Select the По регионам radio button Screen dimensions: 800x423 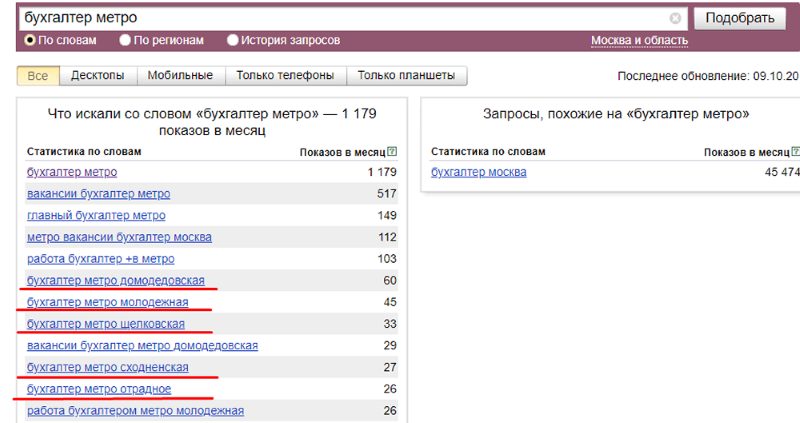125,40
